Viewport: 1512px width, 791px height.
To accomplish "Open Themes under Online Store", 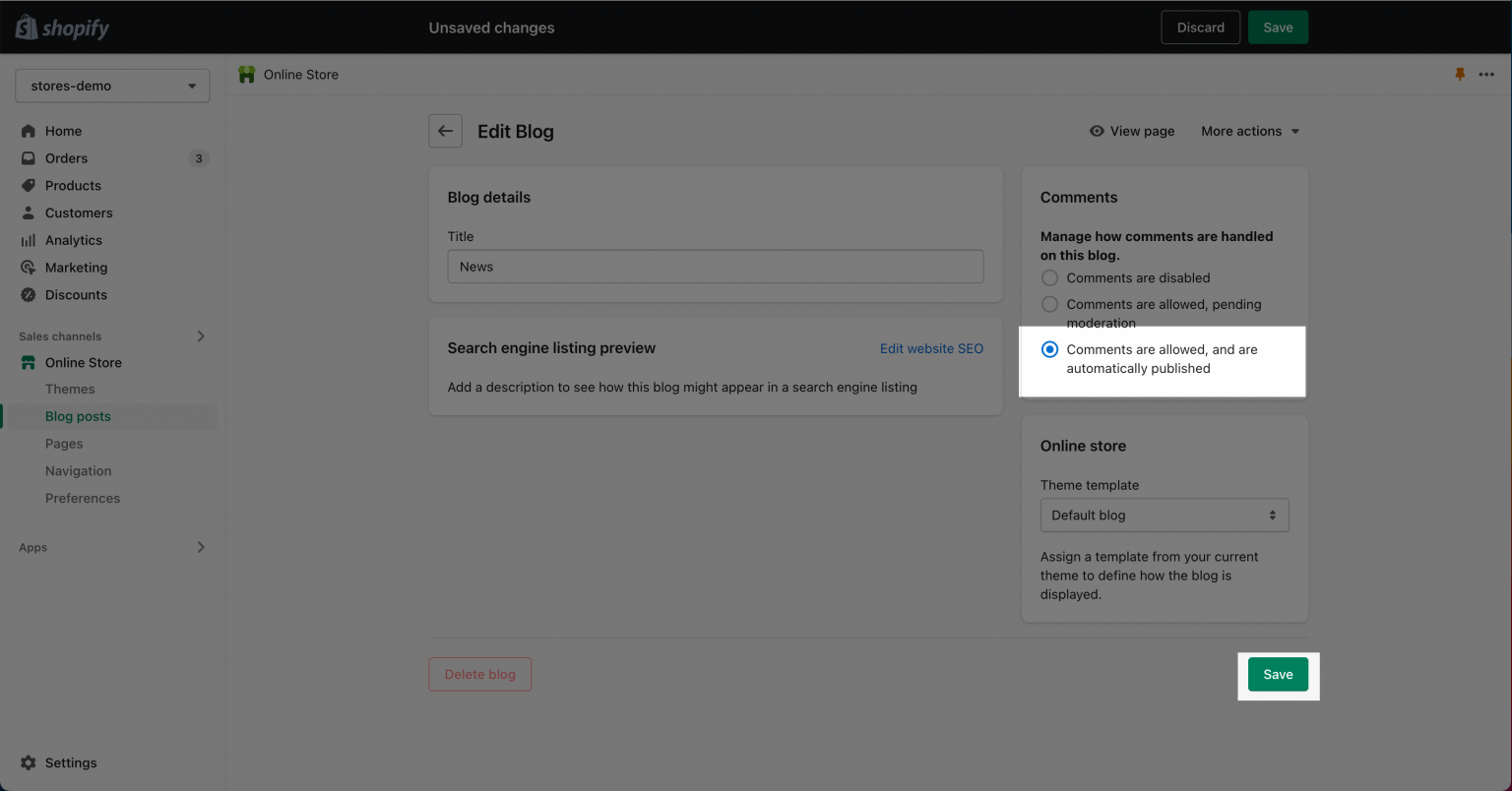I will tap(70, 390).
